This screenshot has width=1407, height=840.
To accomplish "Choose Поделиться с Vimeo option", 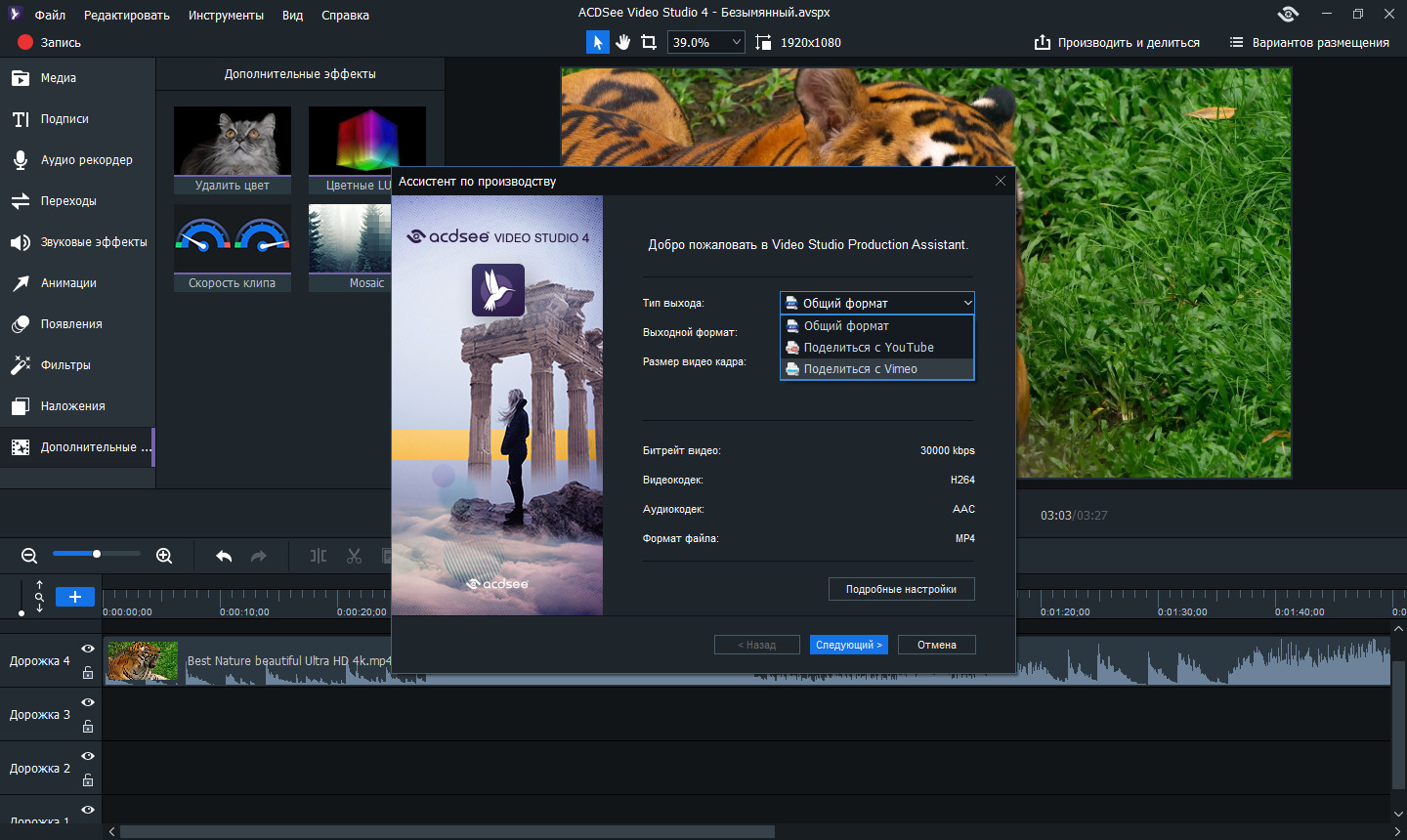I will (x=877, y=369).
